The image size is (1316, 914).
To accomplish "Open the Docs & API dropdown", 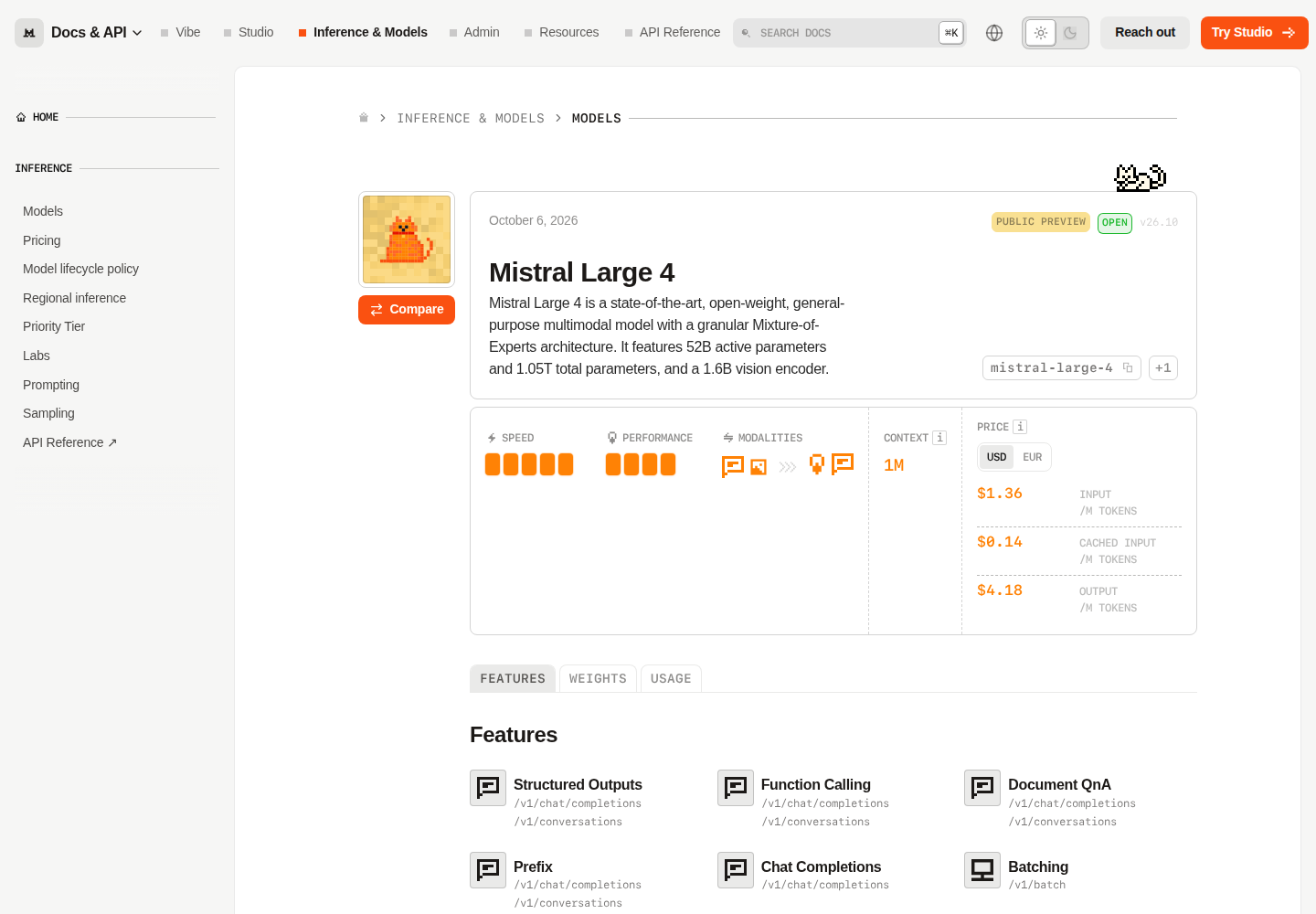I will [x=97, y=33].
